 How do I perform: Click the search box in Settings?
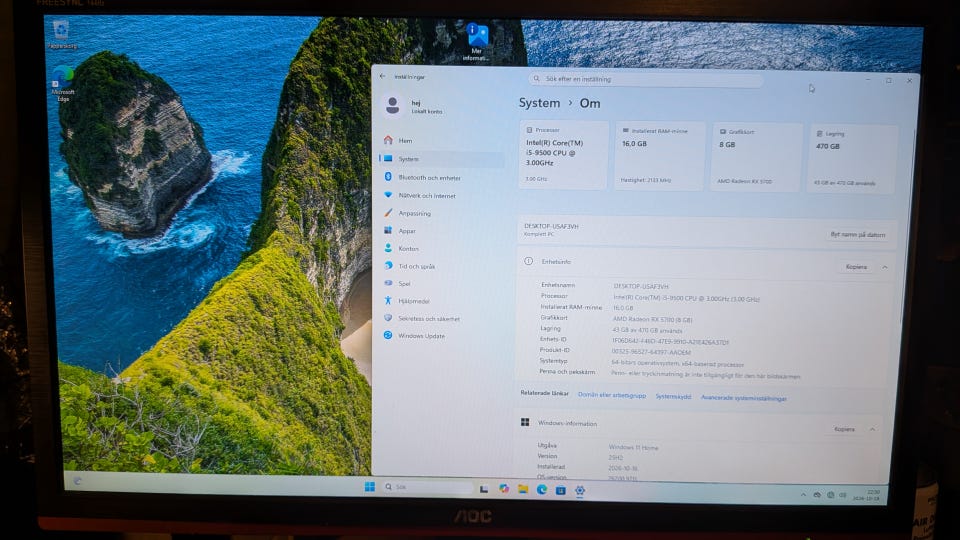pyautogui.click(x=645, y=79)
